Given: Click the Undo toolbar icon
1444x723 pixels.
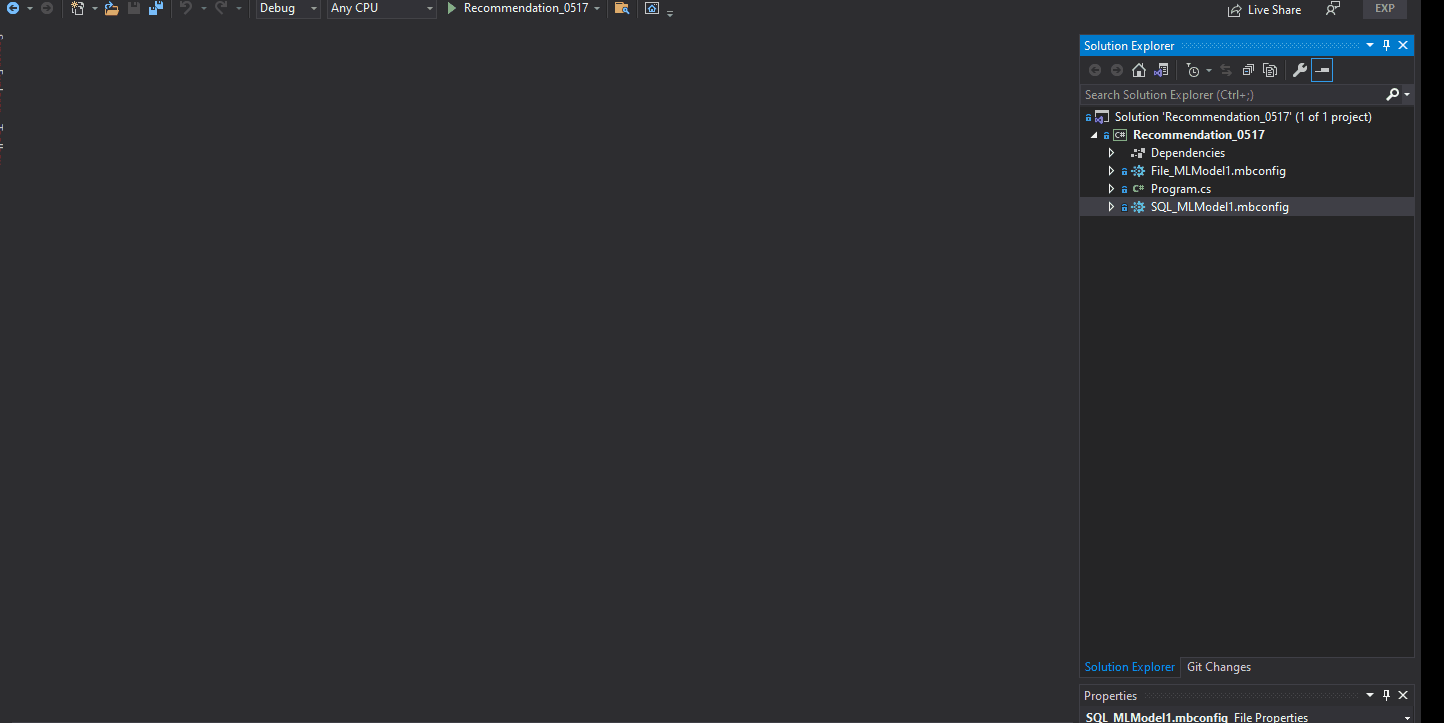Looking at the screenshot, I should 186,8.
